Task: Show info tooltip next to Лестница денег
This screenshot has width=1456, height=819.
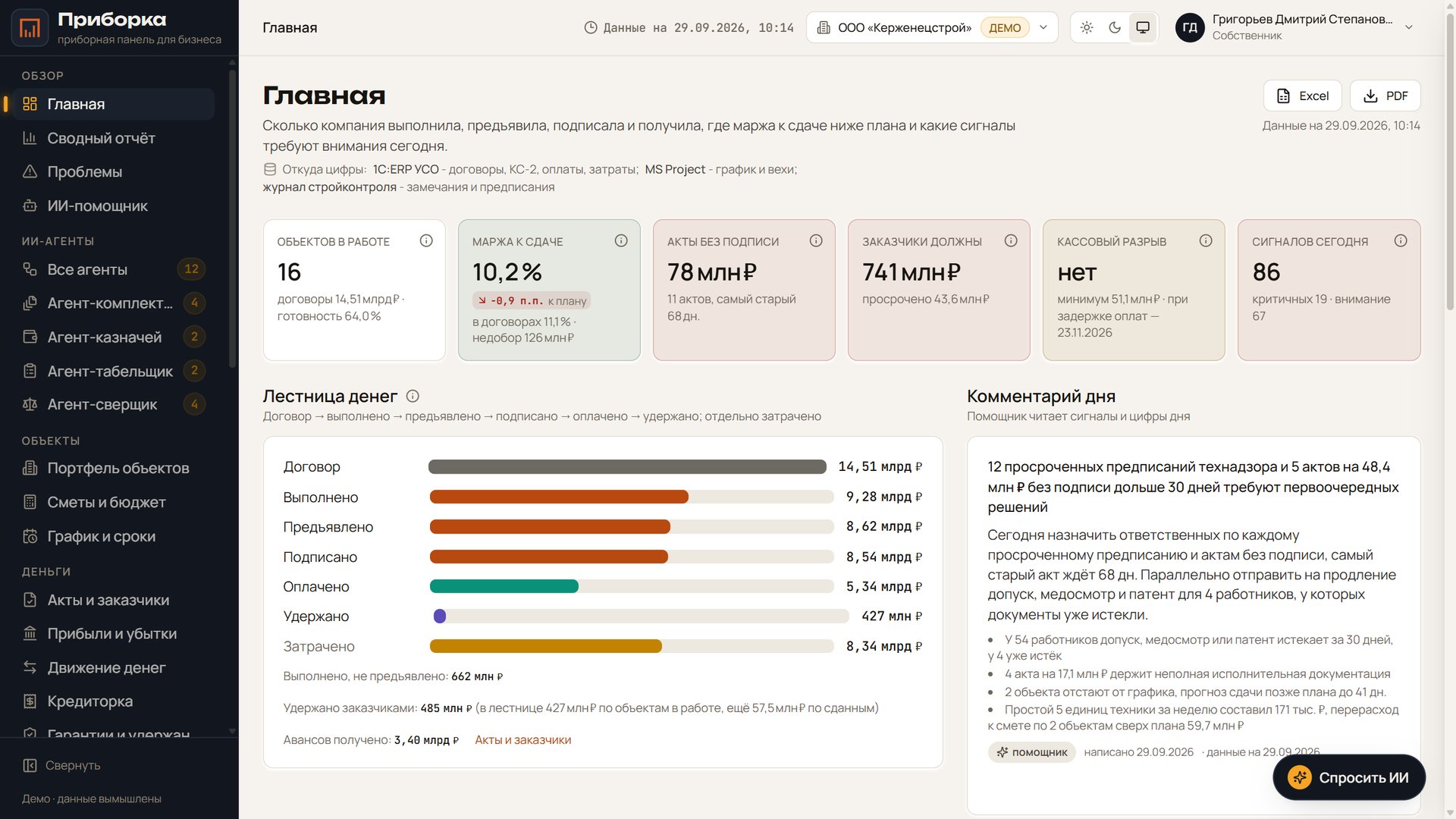Action: click(413, 396)
